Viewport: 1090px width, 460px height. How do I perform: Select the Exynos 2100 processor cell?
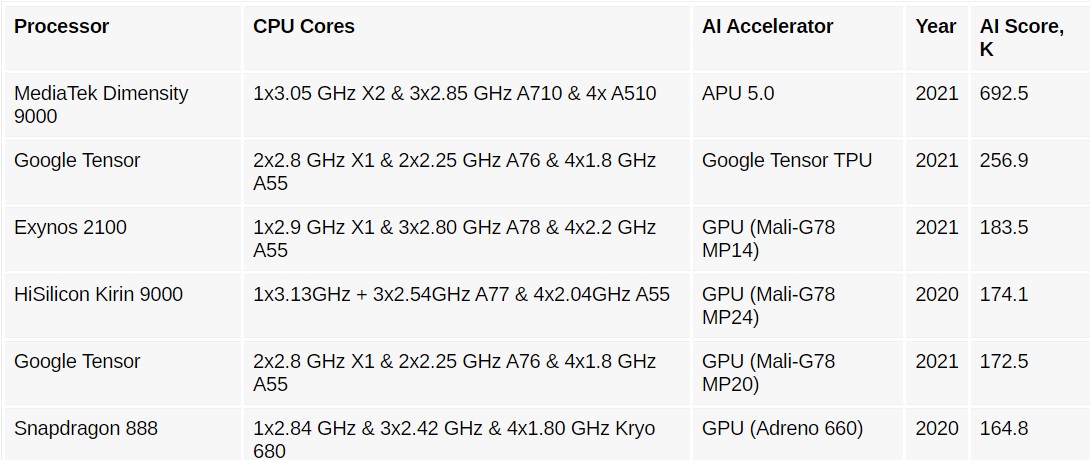point(71,227)
